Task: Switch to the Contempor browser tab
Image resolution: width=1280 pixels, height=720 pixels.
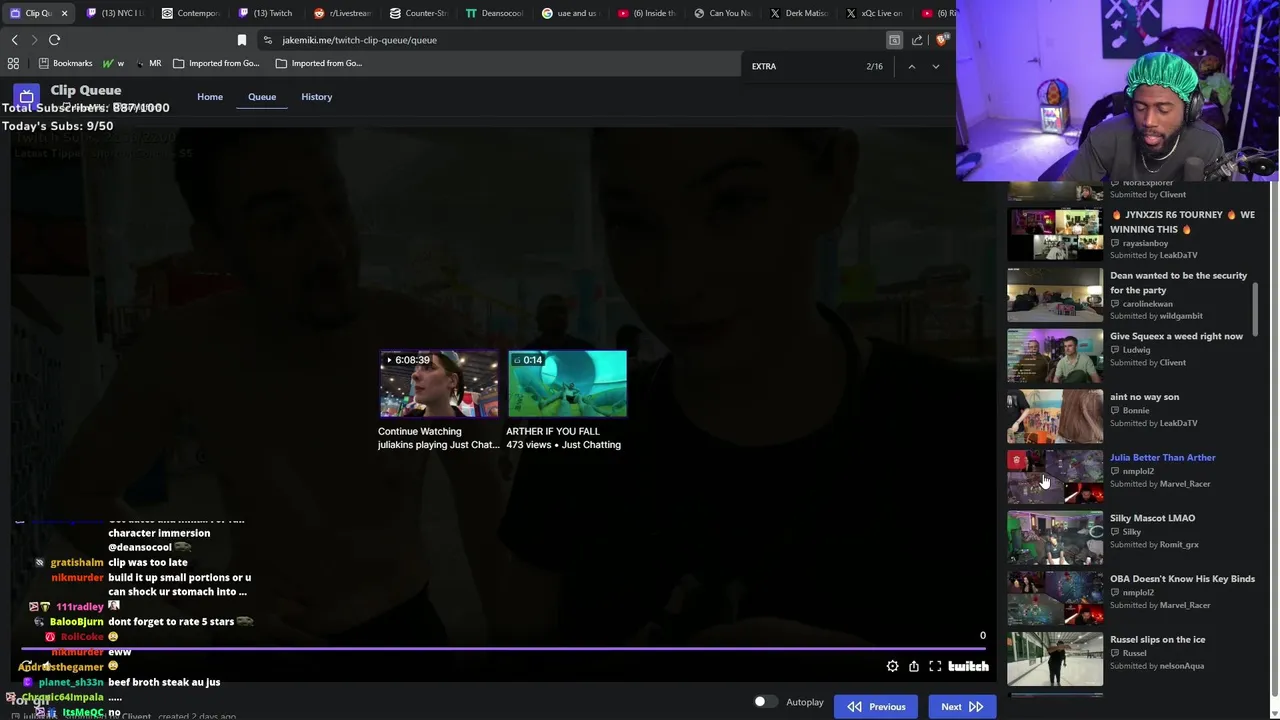Action: [190, 13]
